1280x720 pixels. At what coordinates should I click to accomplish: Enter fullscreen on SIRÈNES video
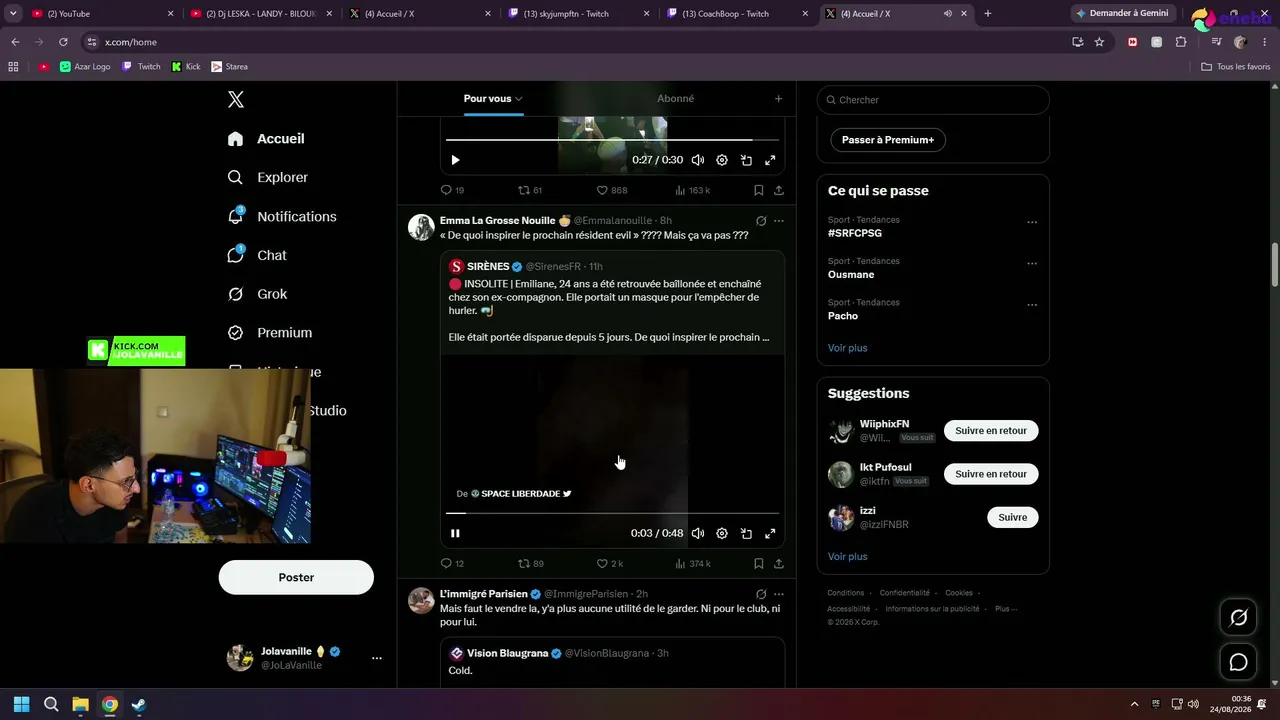[x=770, y=533]
